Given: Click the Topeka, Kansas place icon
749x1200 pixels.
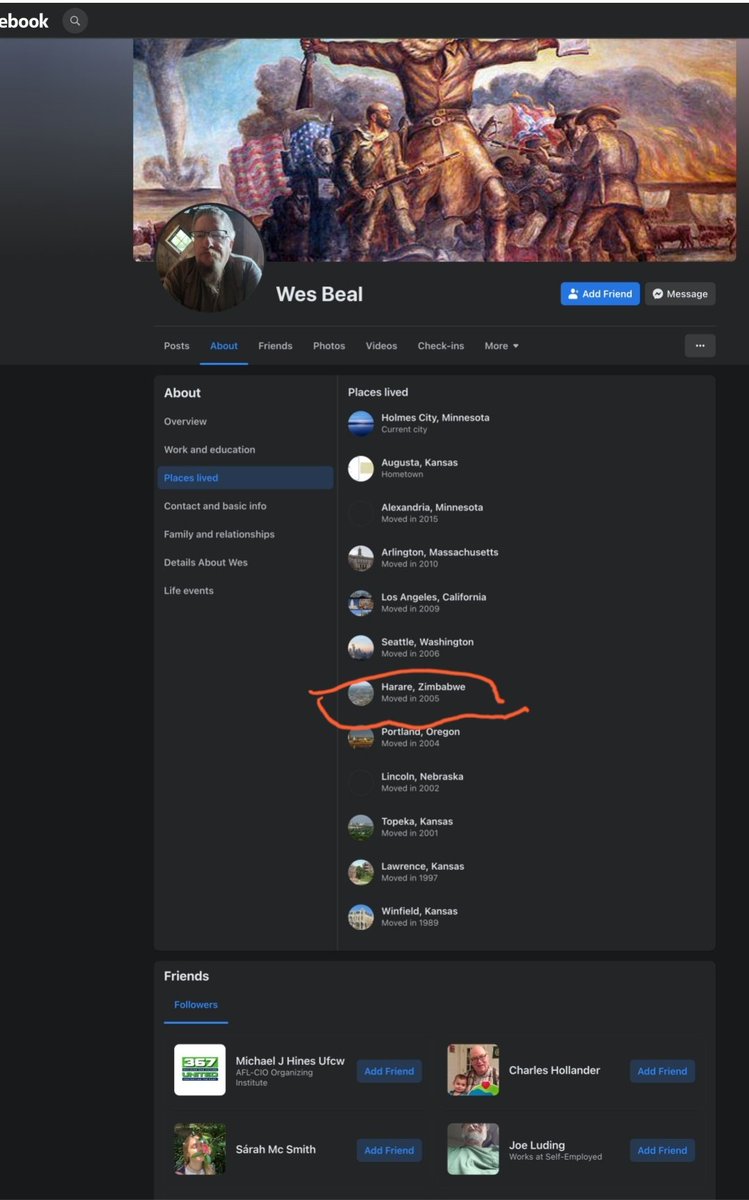Looking at the screenshot, I should coord(361,827).
